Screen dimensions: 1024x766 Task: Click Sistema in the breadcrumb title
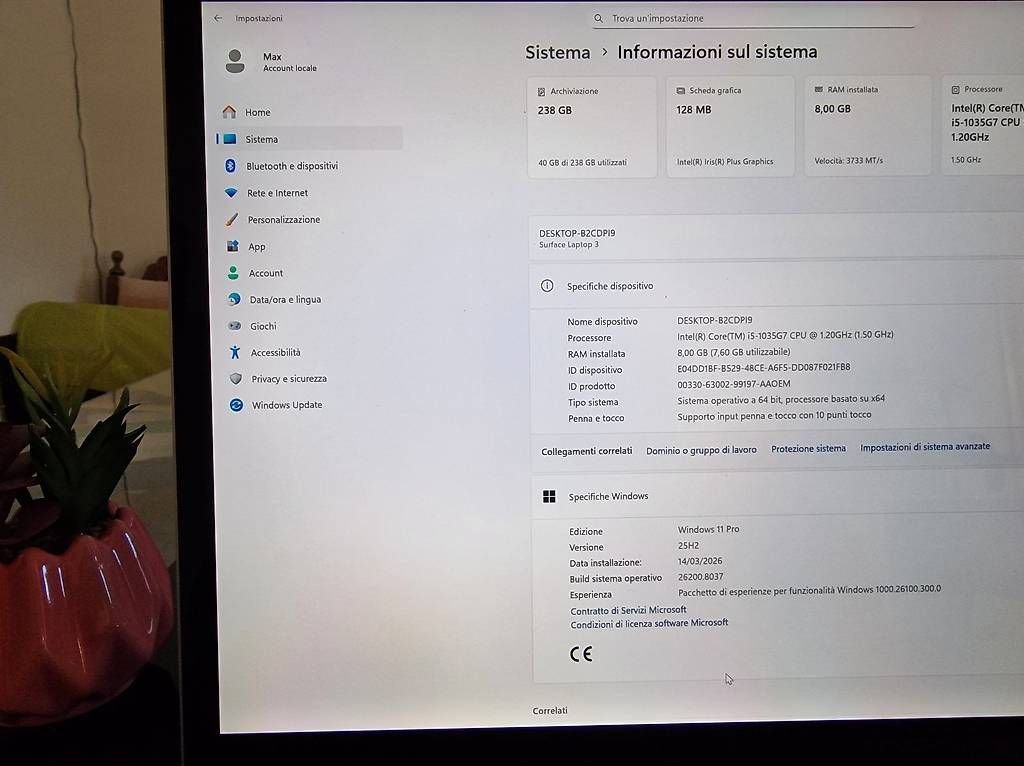558,52
